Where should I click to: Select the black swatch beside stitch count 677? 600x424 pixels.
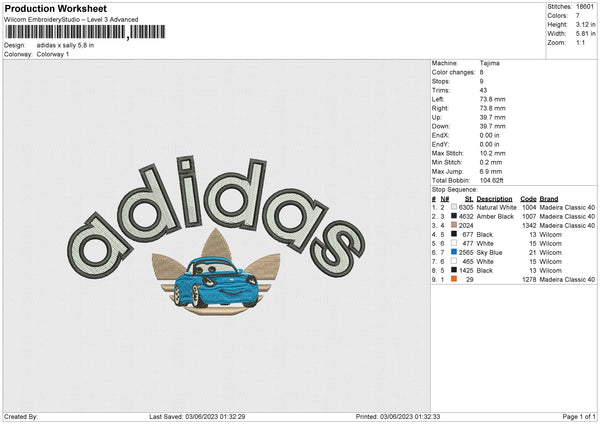tap(454, 234)
